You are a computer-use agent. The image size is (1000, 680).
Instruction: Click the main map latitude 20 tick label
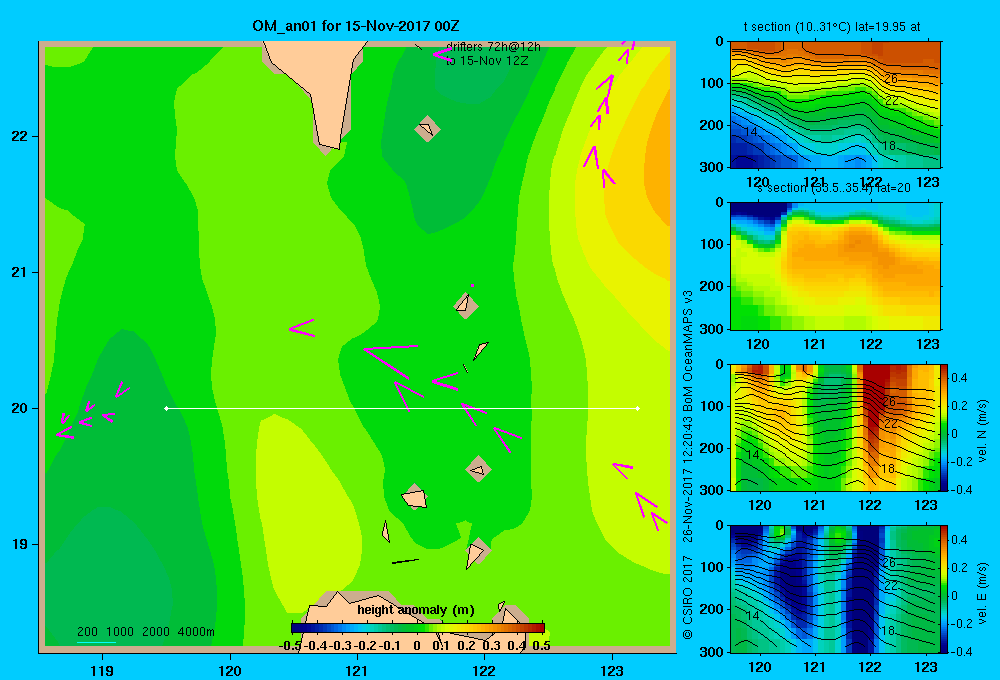[x=20, y=408]
